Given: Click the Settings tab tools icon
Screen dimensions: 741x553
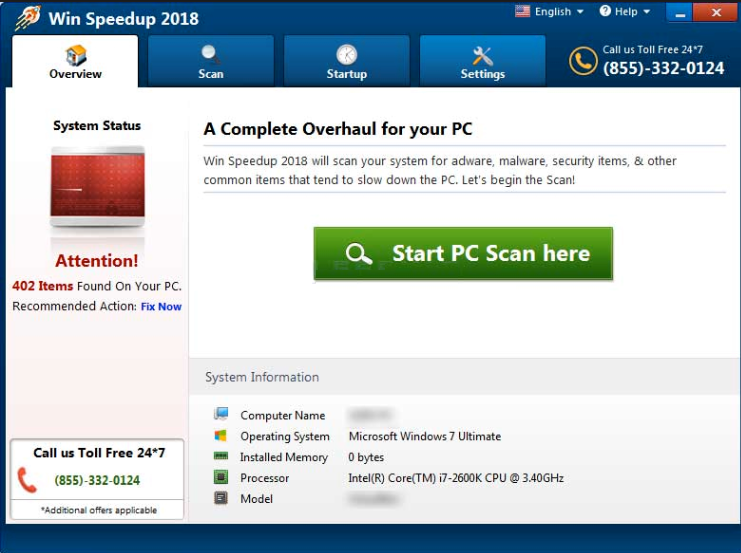Looking at the screenshot, I should coord(483,55).
